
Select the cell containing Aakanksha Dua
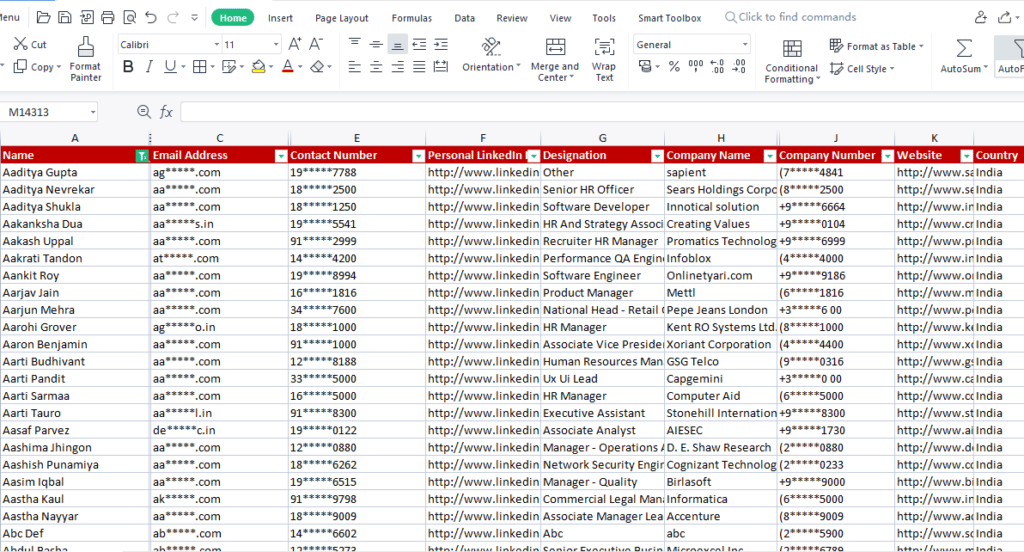pyautogui.click(x=75, y=224)
